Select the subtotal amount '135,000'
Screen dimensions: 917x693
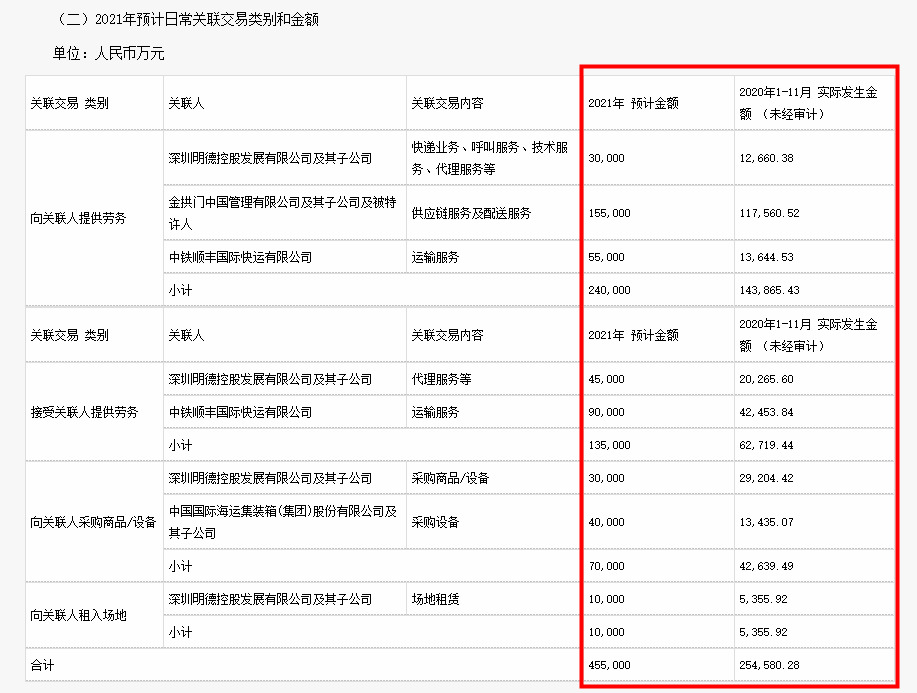609,445
